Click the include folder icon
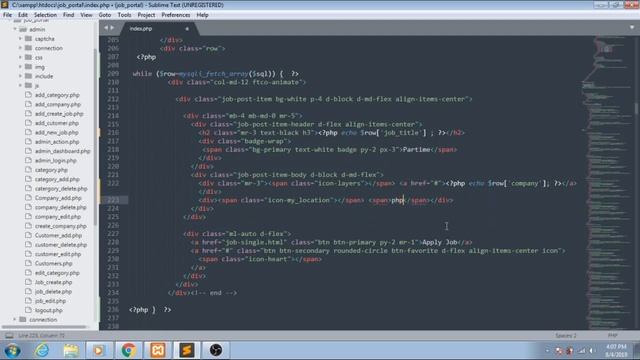The image size is (640, 360). (x=29, y=76)
